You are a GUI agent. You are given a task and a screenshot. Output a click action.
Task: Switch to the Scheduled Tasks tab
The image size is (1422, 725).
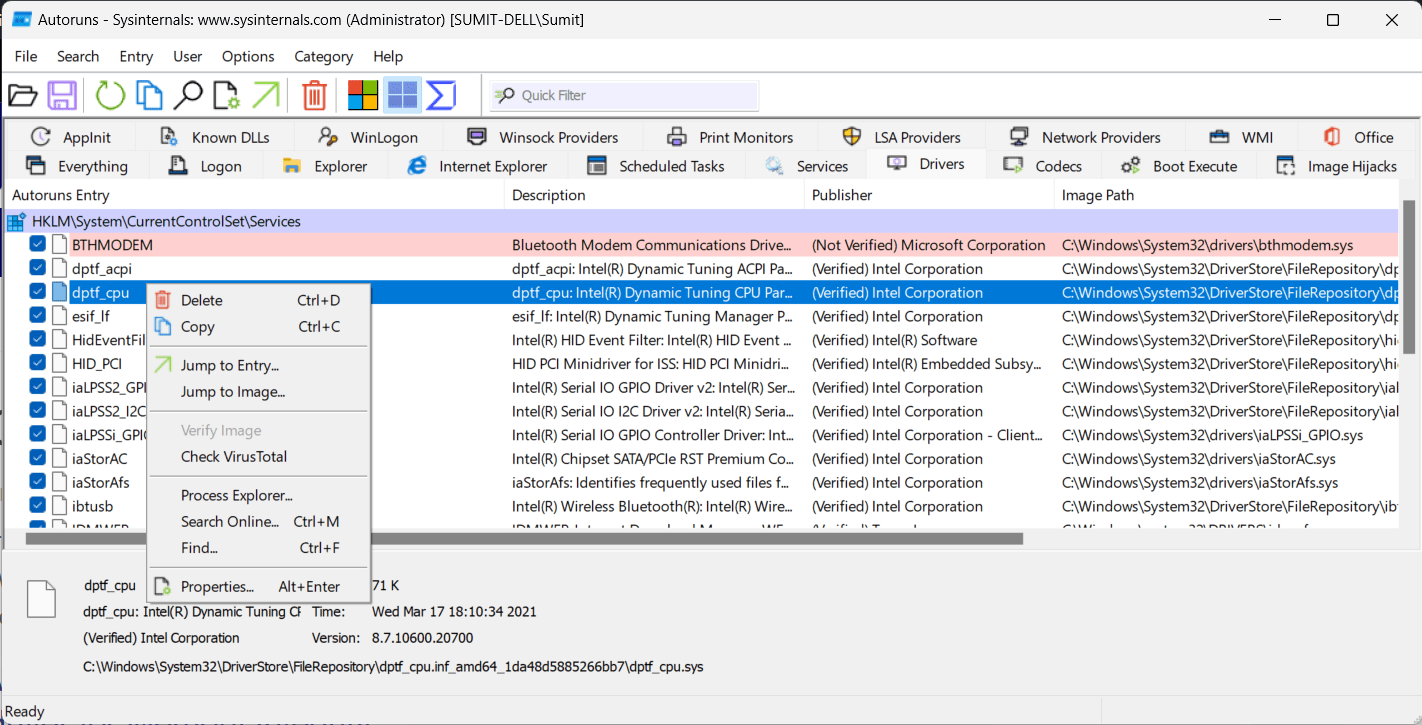658,165
